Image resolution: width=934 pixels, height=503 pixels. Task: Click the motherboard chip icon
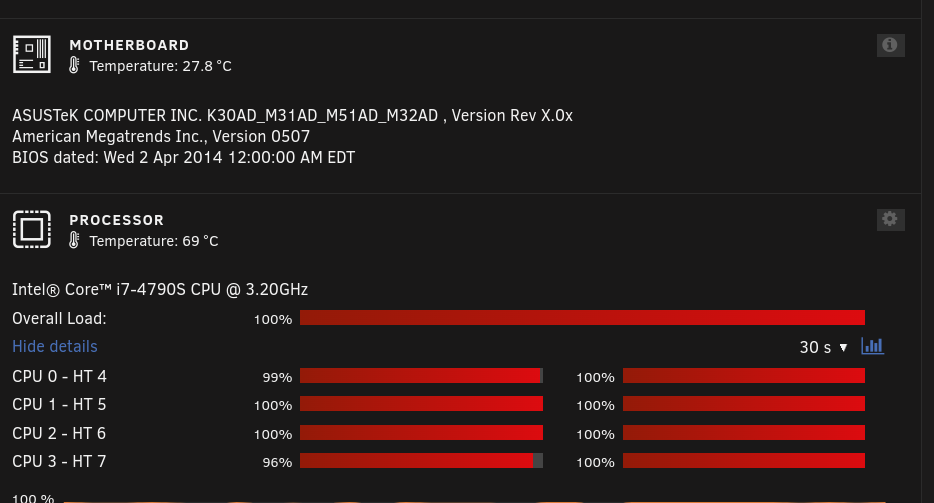tap(32, 54)
